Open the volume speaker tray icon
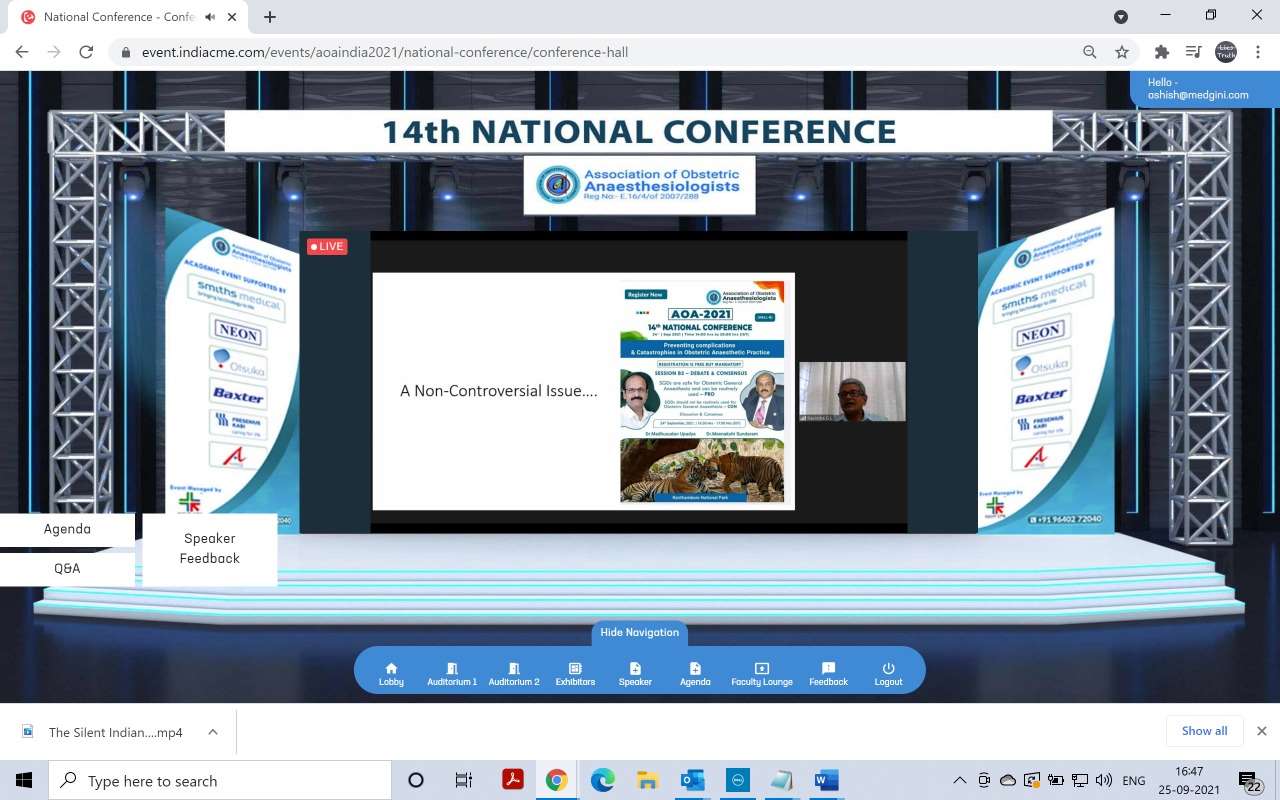Screen dimensions: 1280x800 pos(1104,781)
